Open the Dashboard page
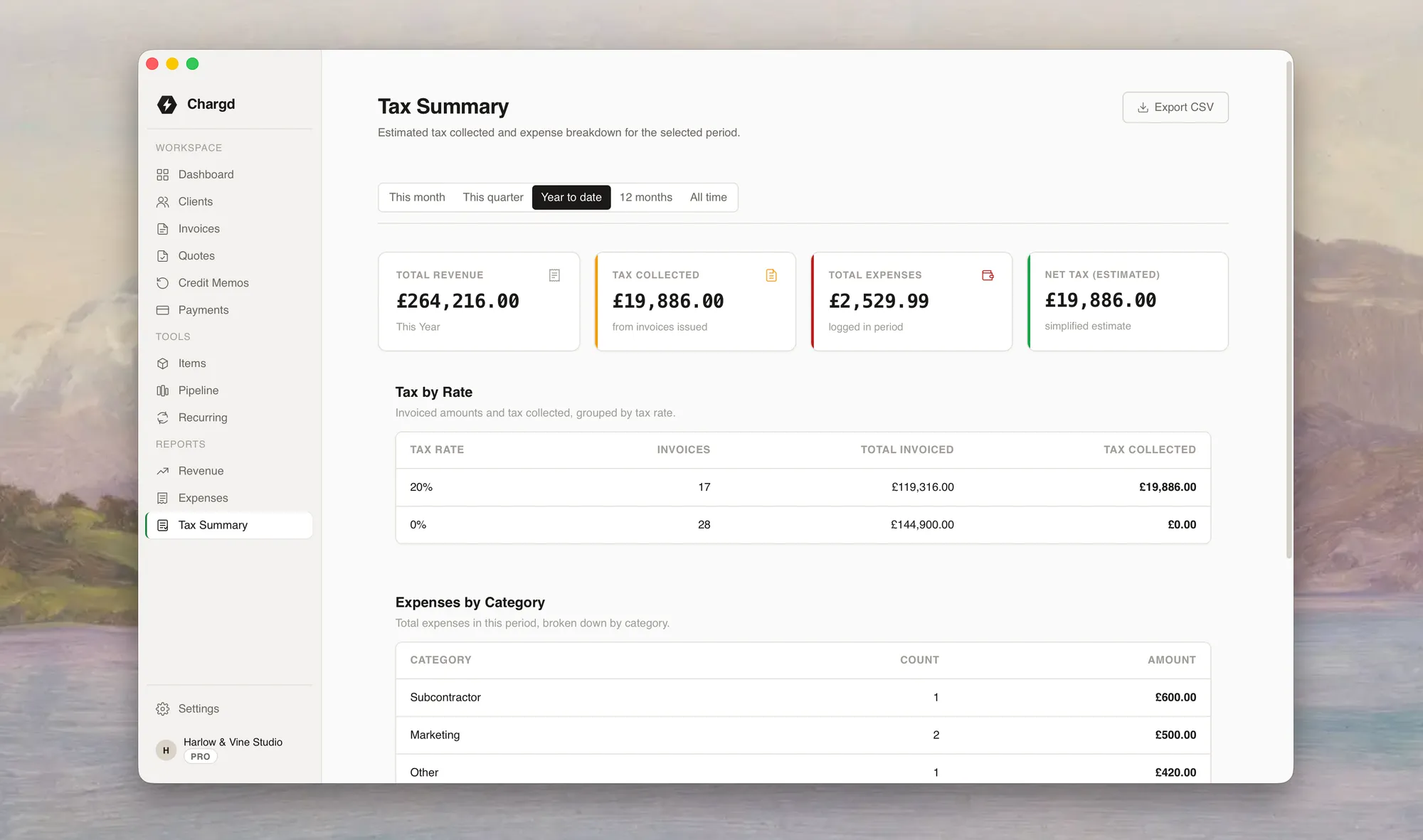 pyautogui.click(x=229, y=175)
